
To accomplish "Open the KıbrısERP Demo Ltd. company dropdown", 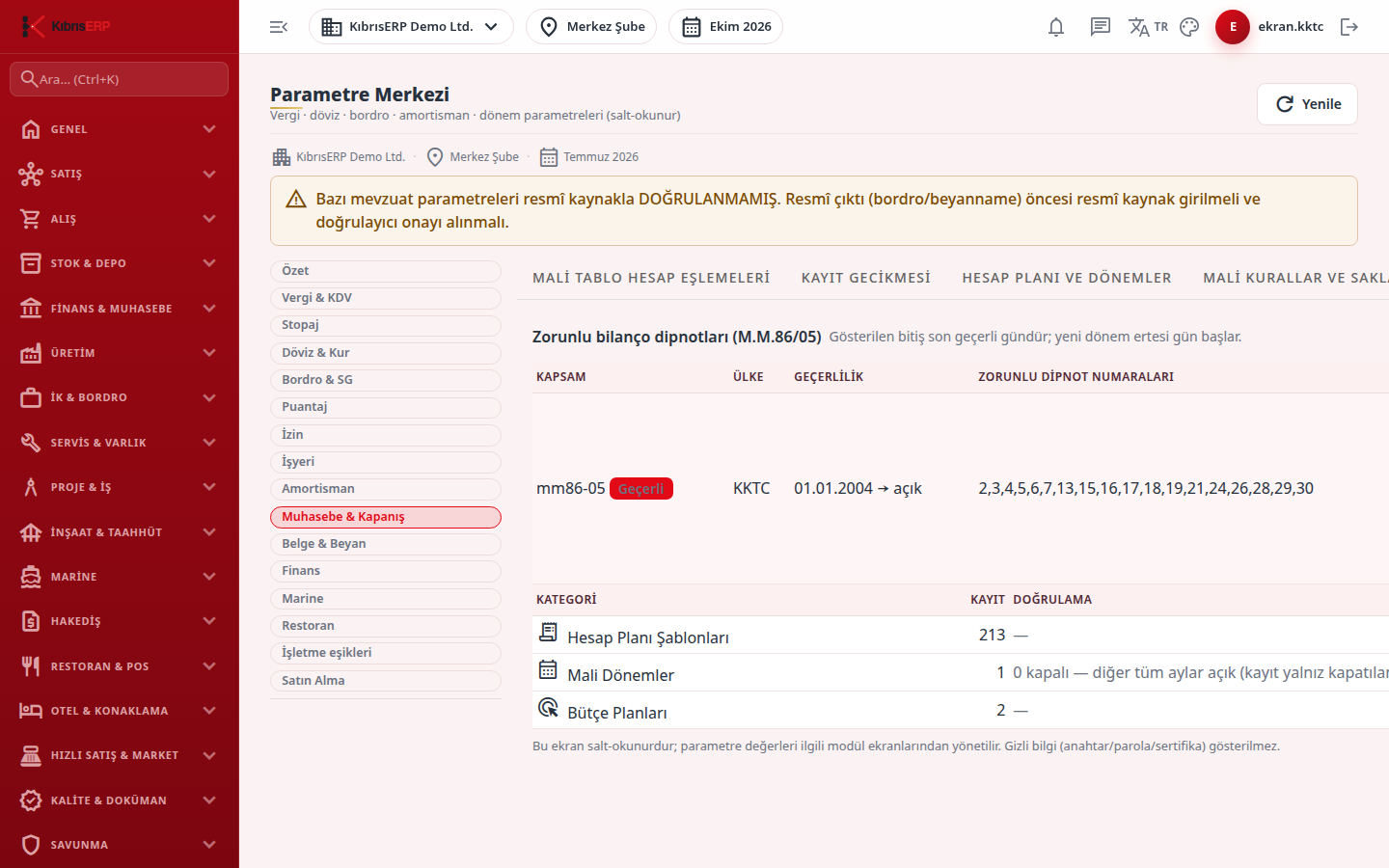I will pos(411,27).
